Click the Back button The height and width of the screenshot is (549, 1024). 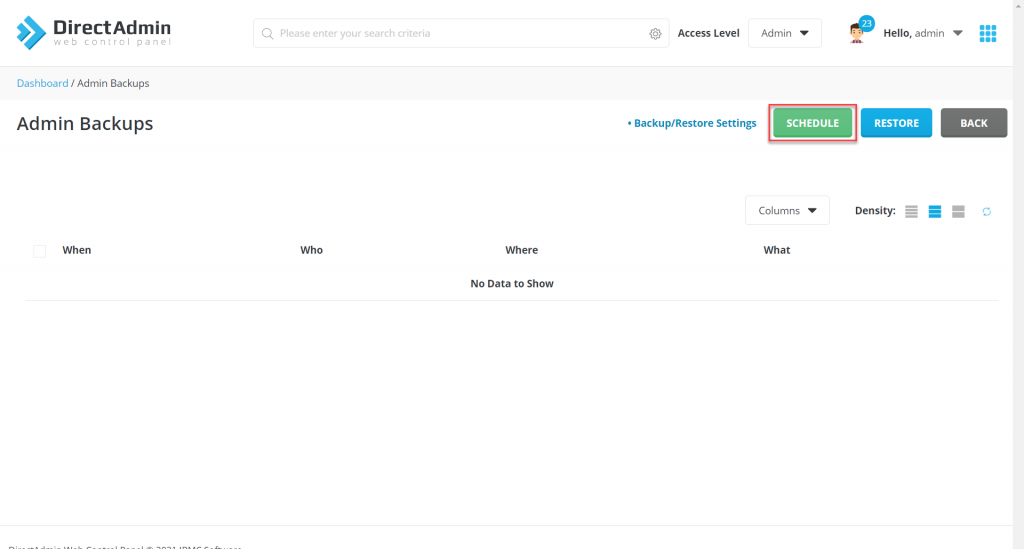click(x=974, y=123)
